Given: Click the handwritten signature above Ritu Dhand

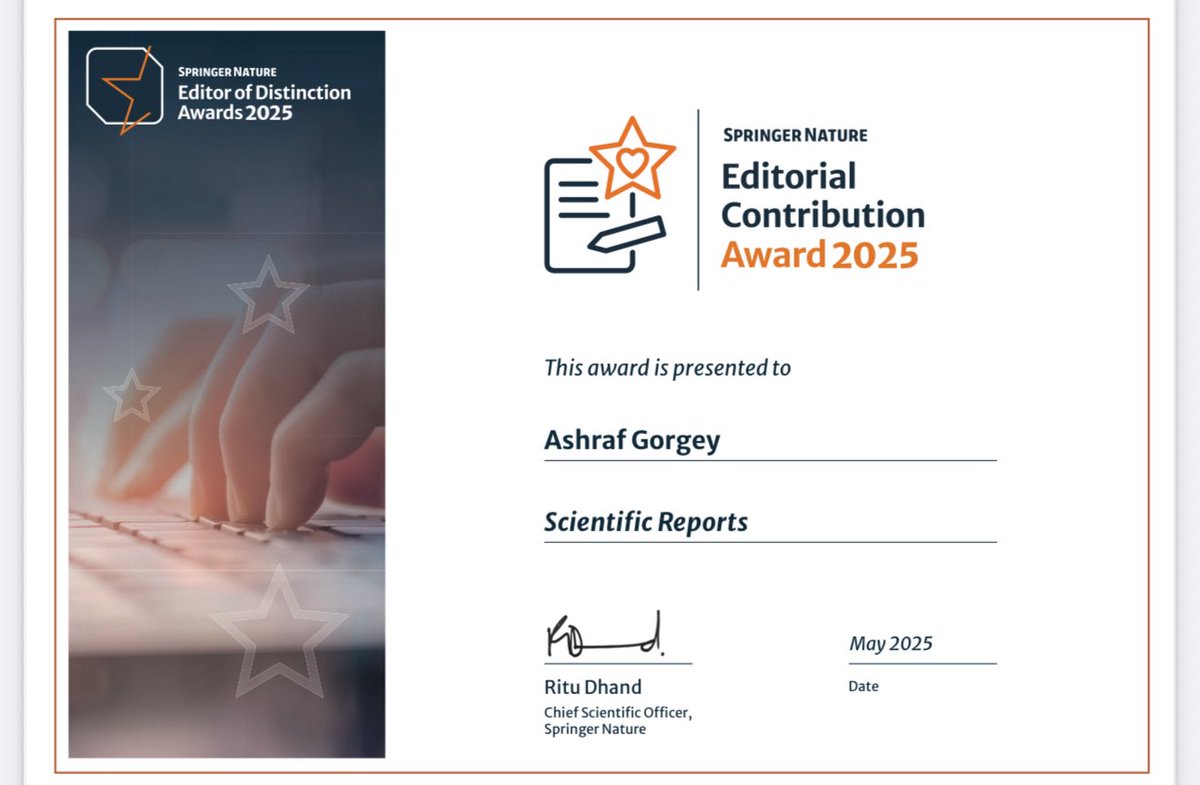Looking at the screenshot, I should pyautogui.click(x=606, y=634).
